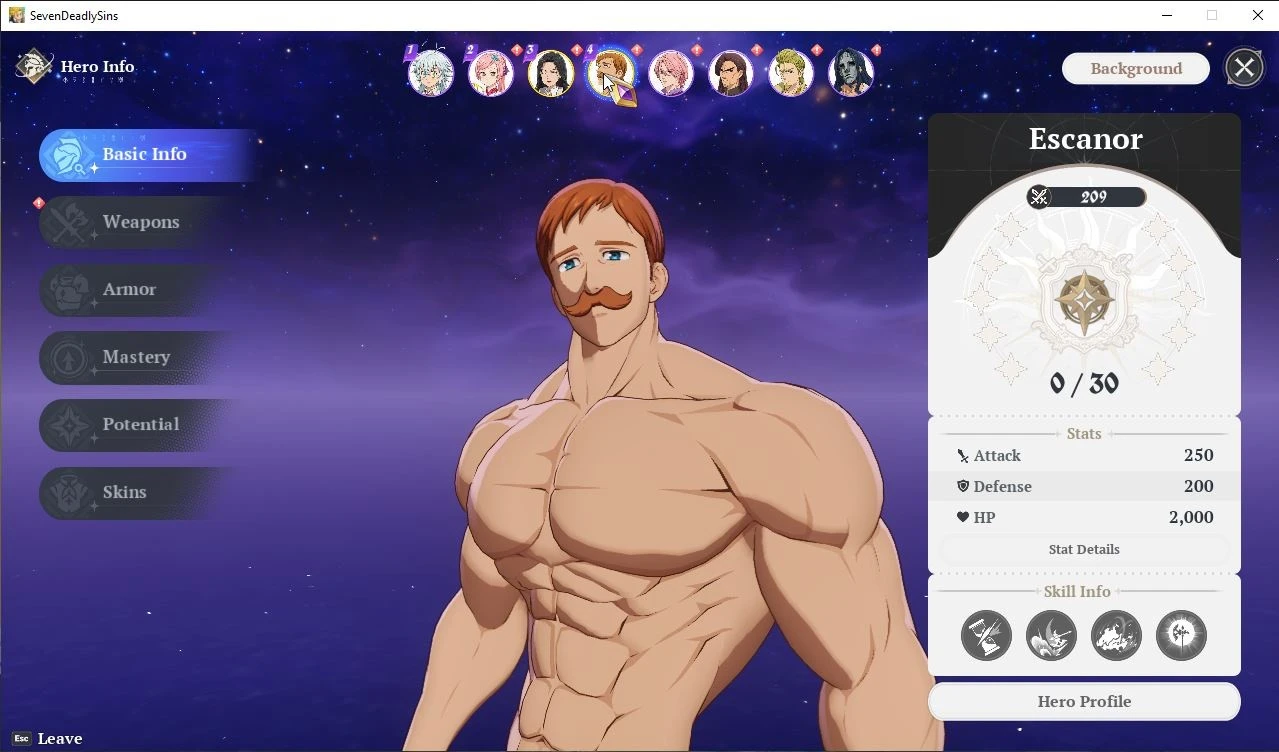Open the fourth glowing skill icon
Image resolution: width=1279 pixels, height=752 pixels.
(x=1181, y=635)
